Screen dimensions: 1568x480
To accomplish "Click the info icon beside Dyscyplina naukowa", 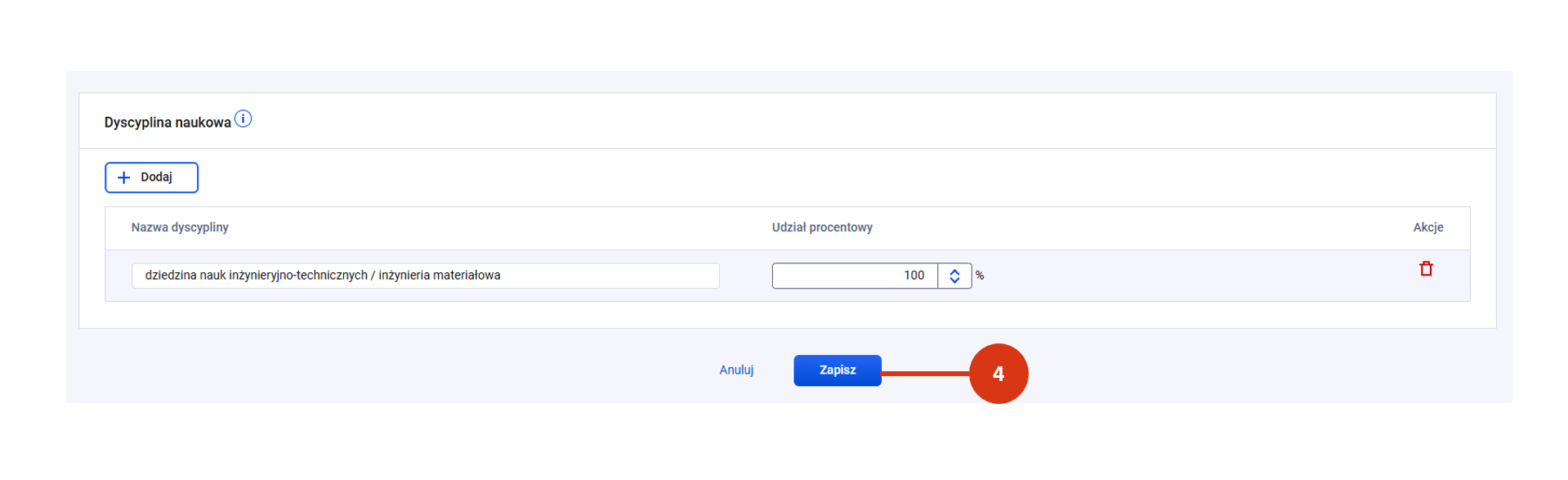I will 243,119.
